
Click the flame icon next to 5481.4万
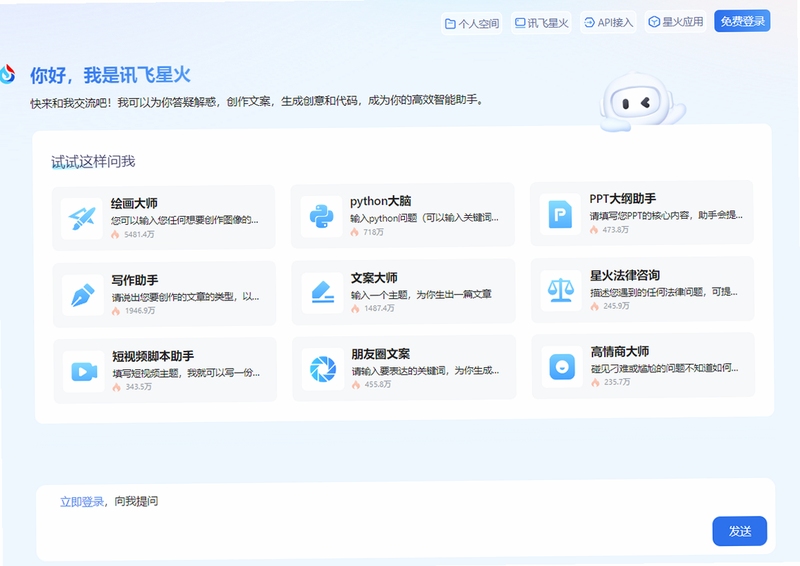coord(115,234)
